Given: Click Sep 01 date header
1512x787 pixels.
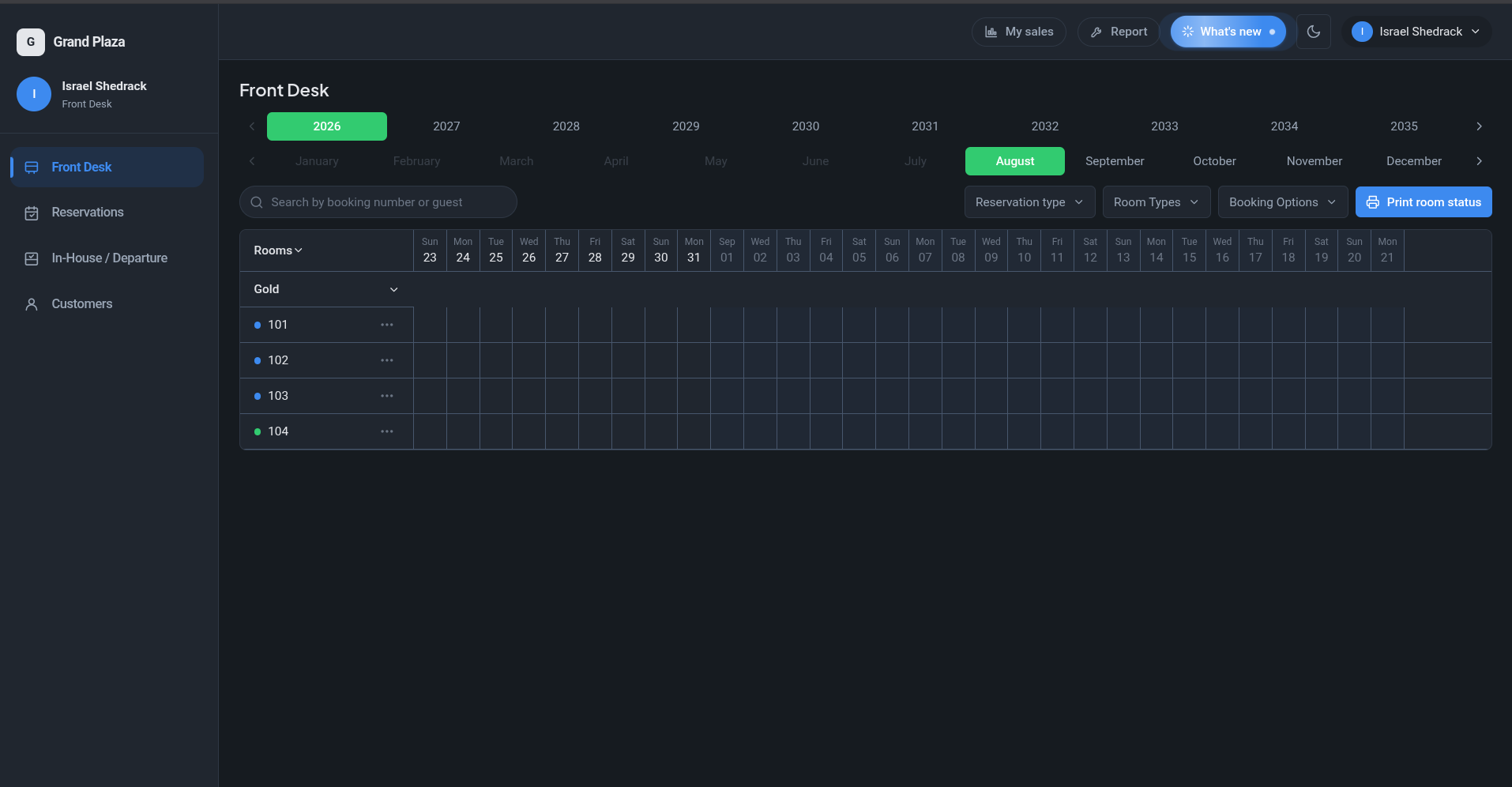Looking at the screenshot, I should pos(727,250).
